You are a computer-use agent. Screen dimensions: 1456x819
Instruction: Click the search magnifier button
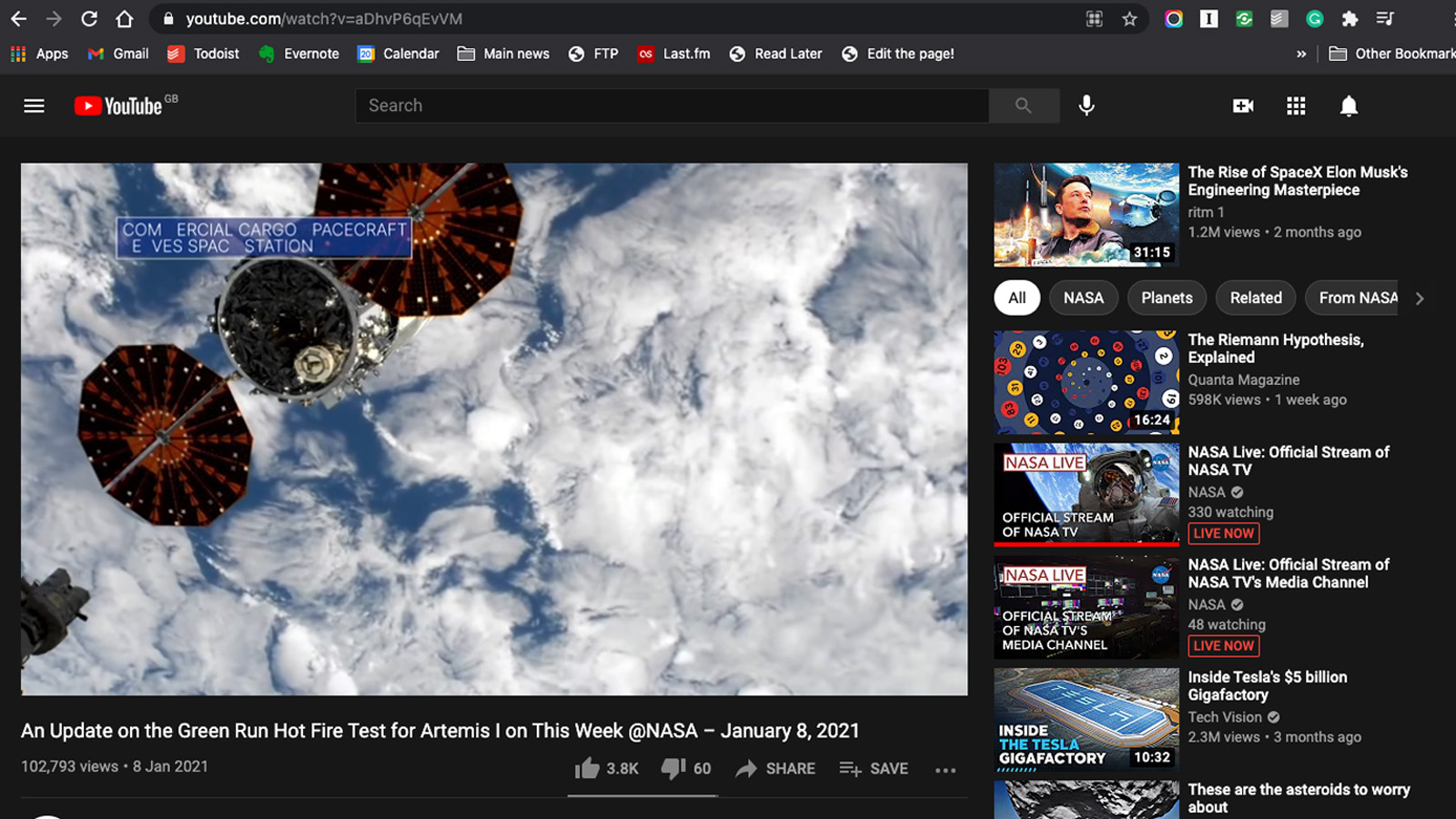pos(1024,106)
